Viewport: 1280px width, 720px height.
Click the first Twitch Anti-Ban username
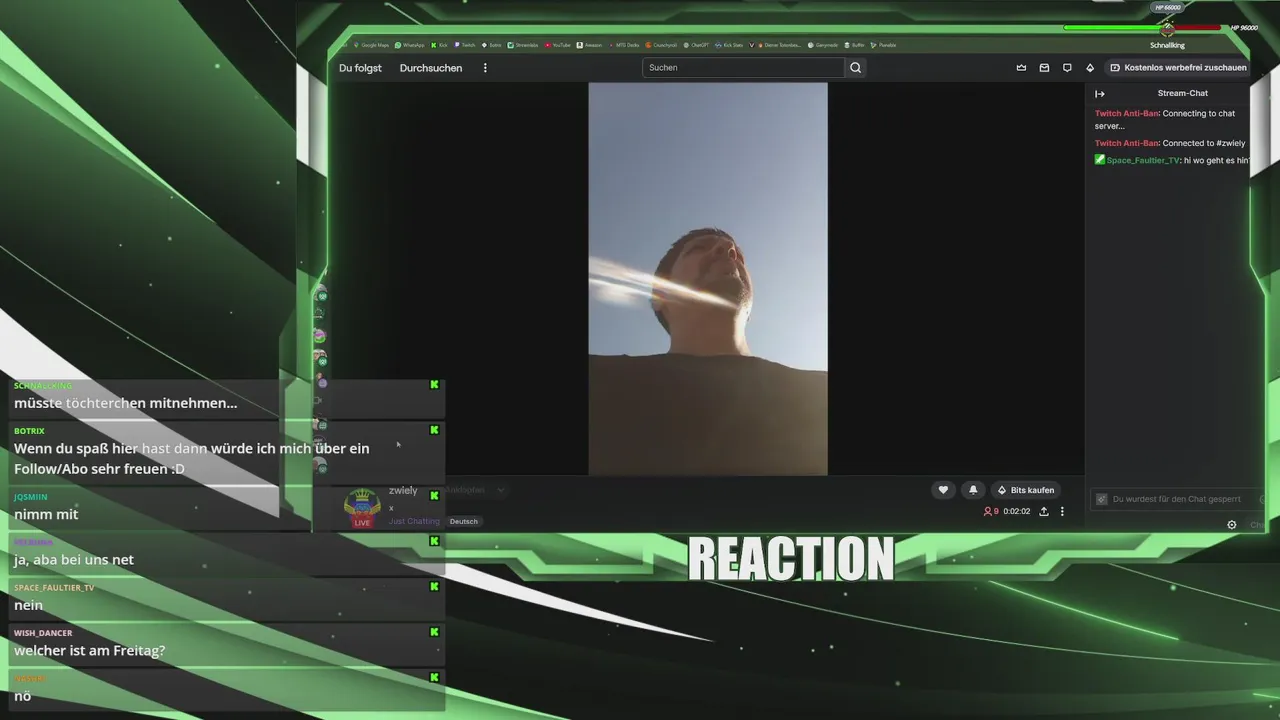coord(1126,114)
